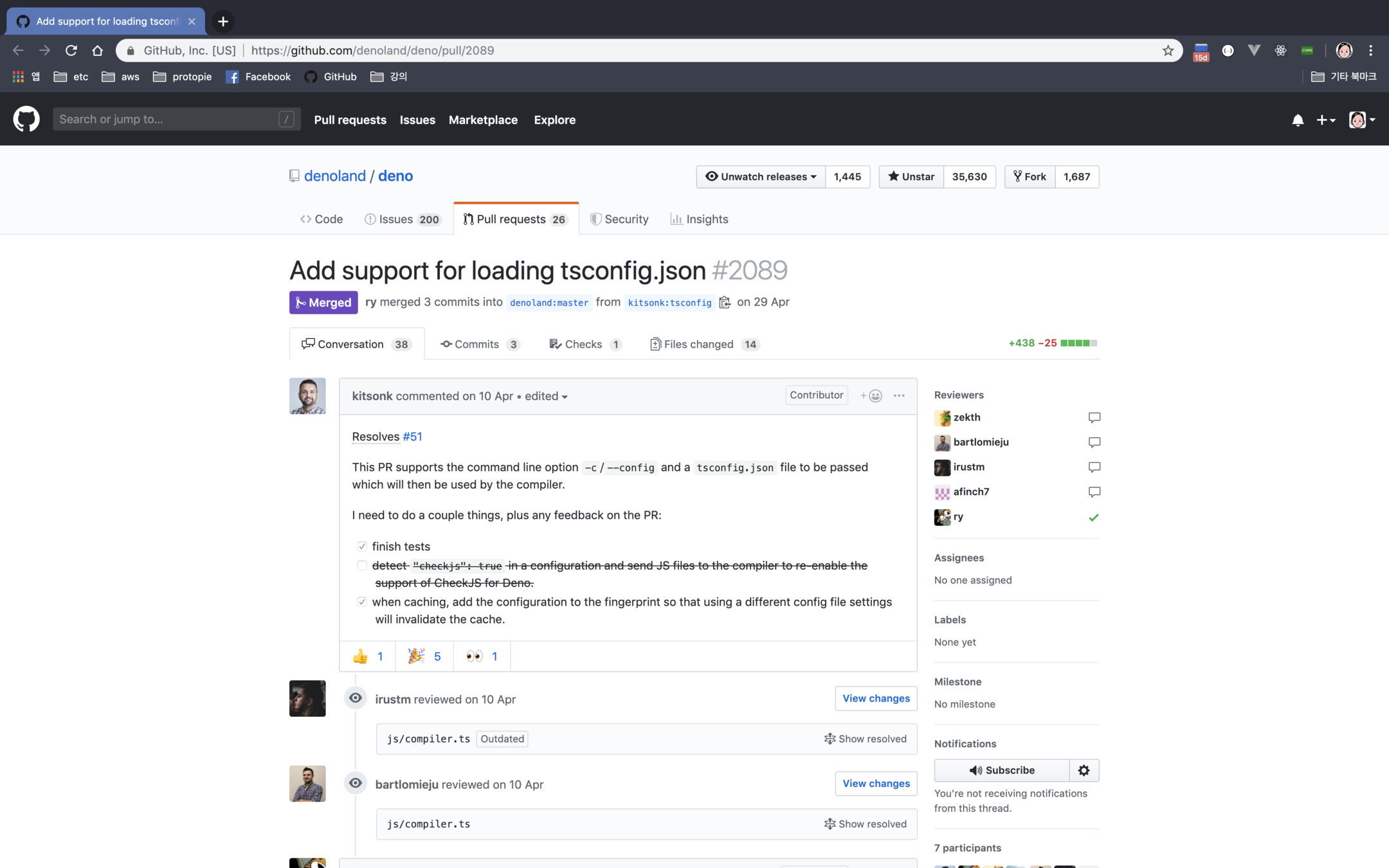
Task: Open the comment's three-dot options menu
Action: [899, 395]
